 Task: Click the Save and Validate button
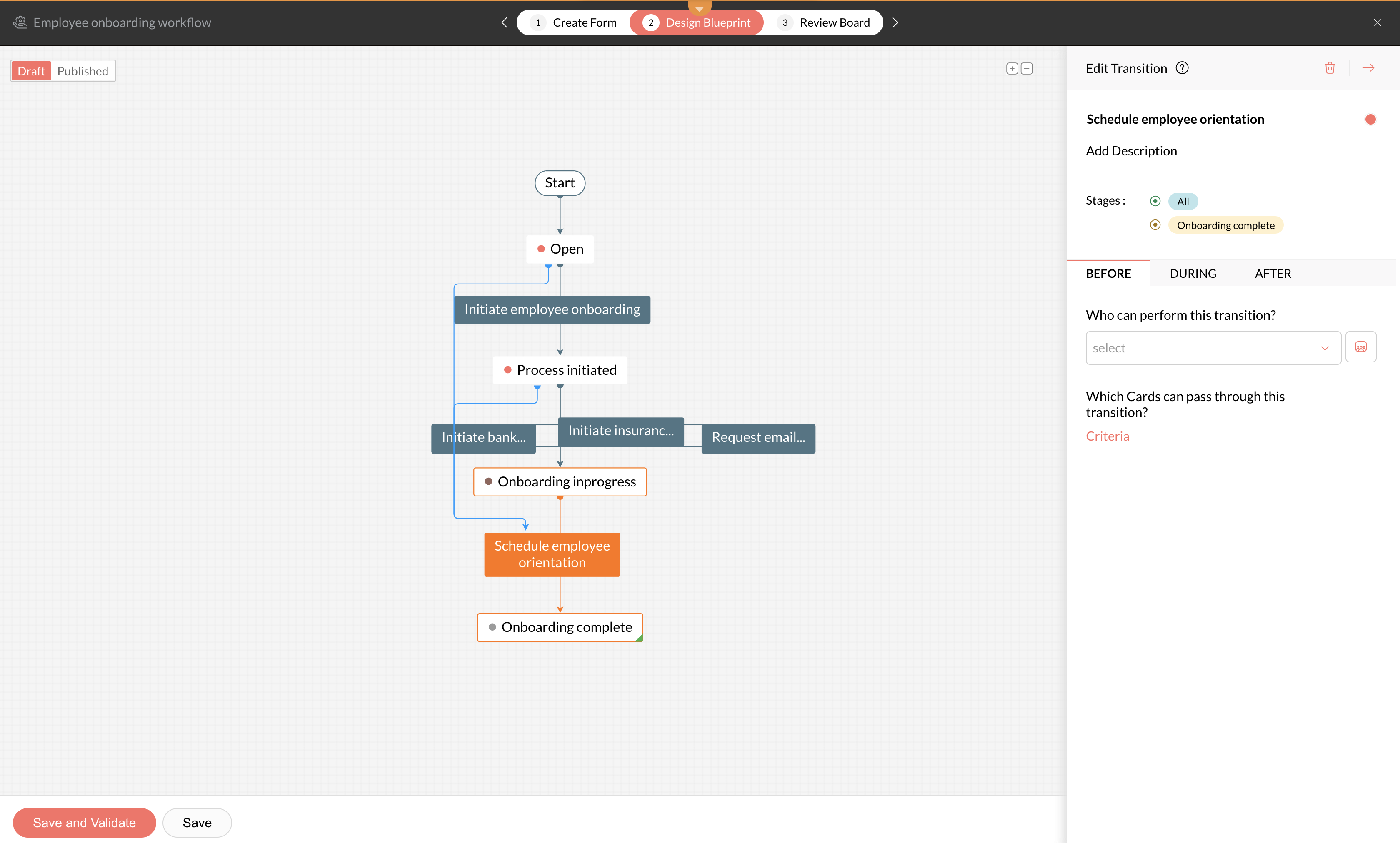click(84, 822)
